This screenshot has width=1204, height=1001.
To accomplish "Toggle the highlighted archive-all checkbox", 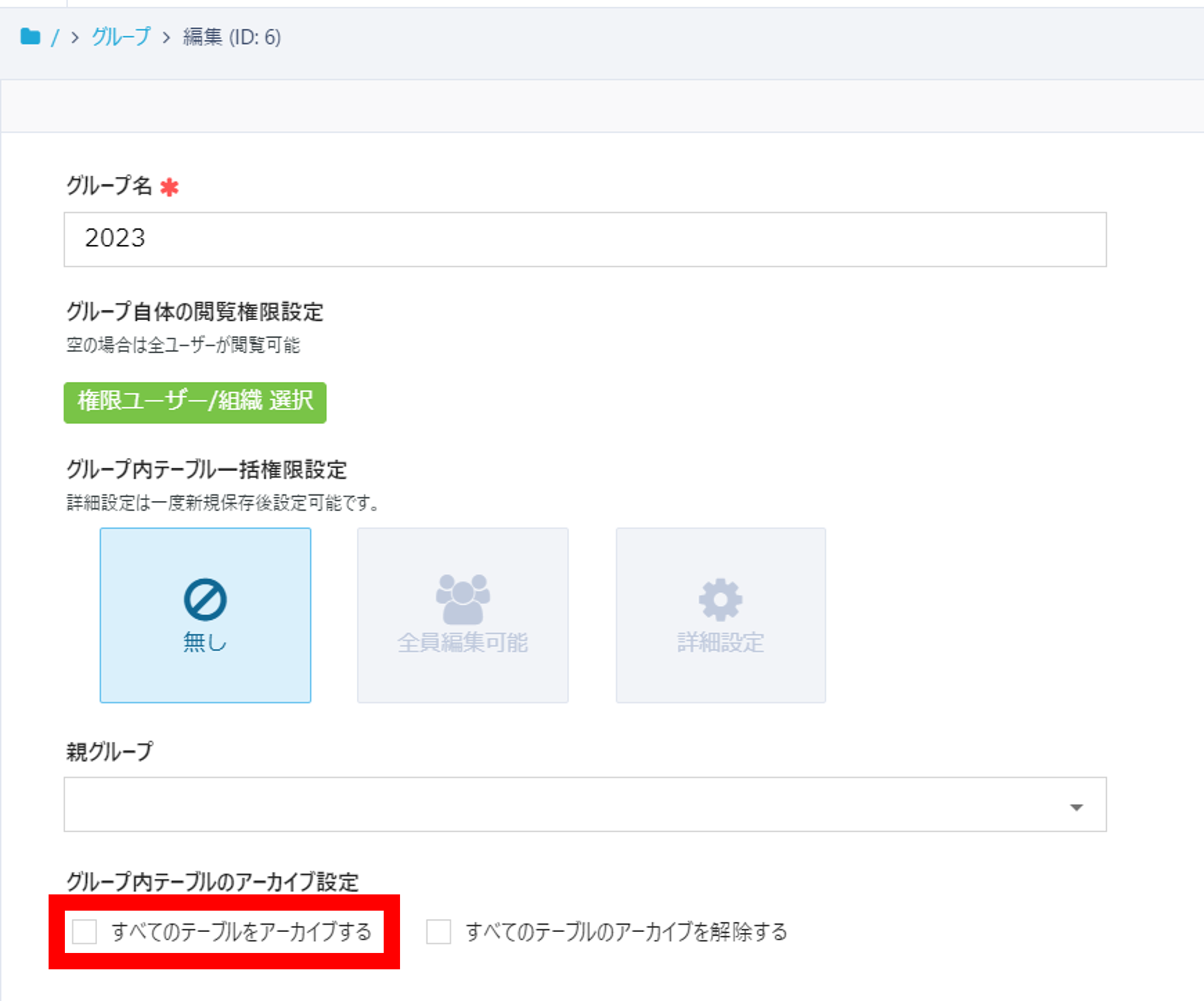I will pos(85,933).
